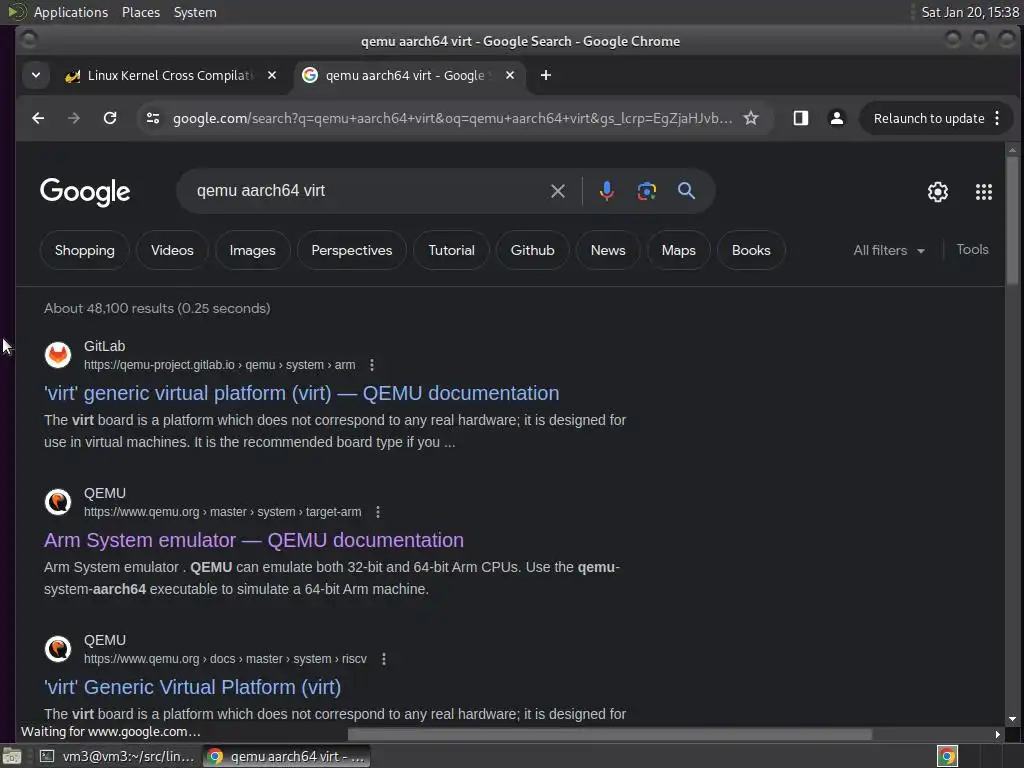Open a new Chrome tab
1024x768 pixels.
[546, 76]
